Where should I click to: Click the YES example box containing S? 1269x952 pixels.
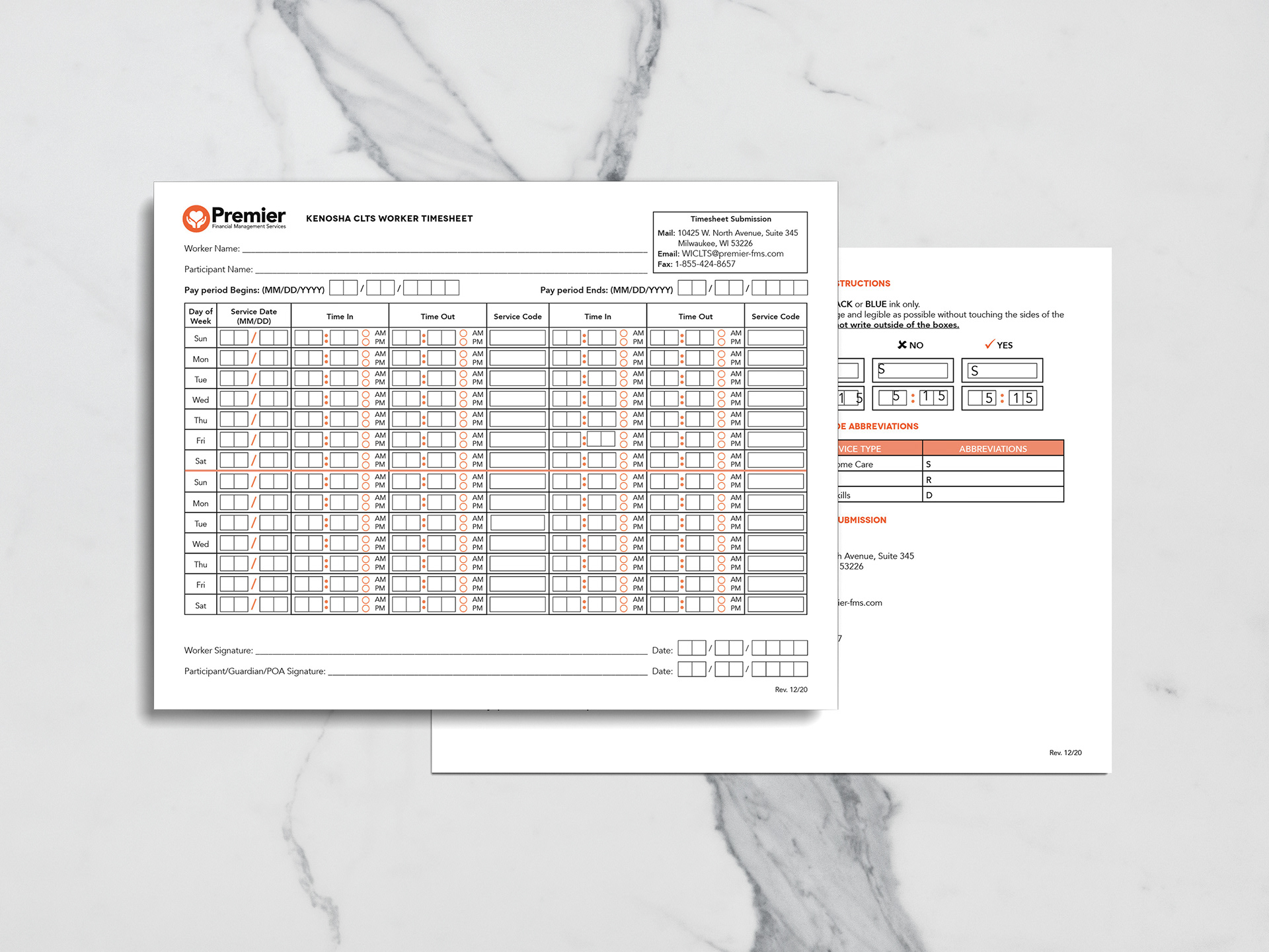click(1002, 371)
